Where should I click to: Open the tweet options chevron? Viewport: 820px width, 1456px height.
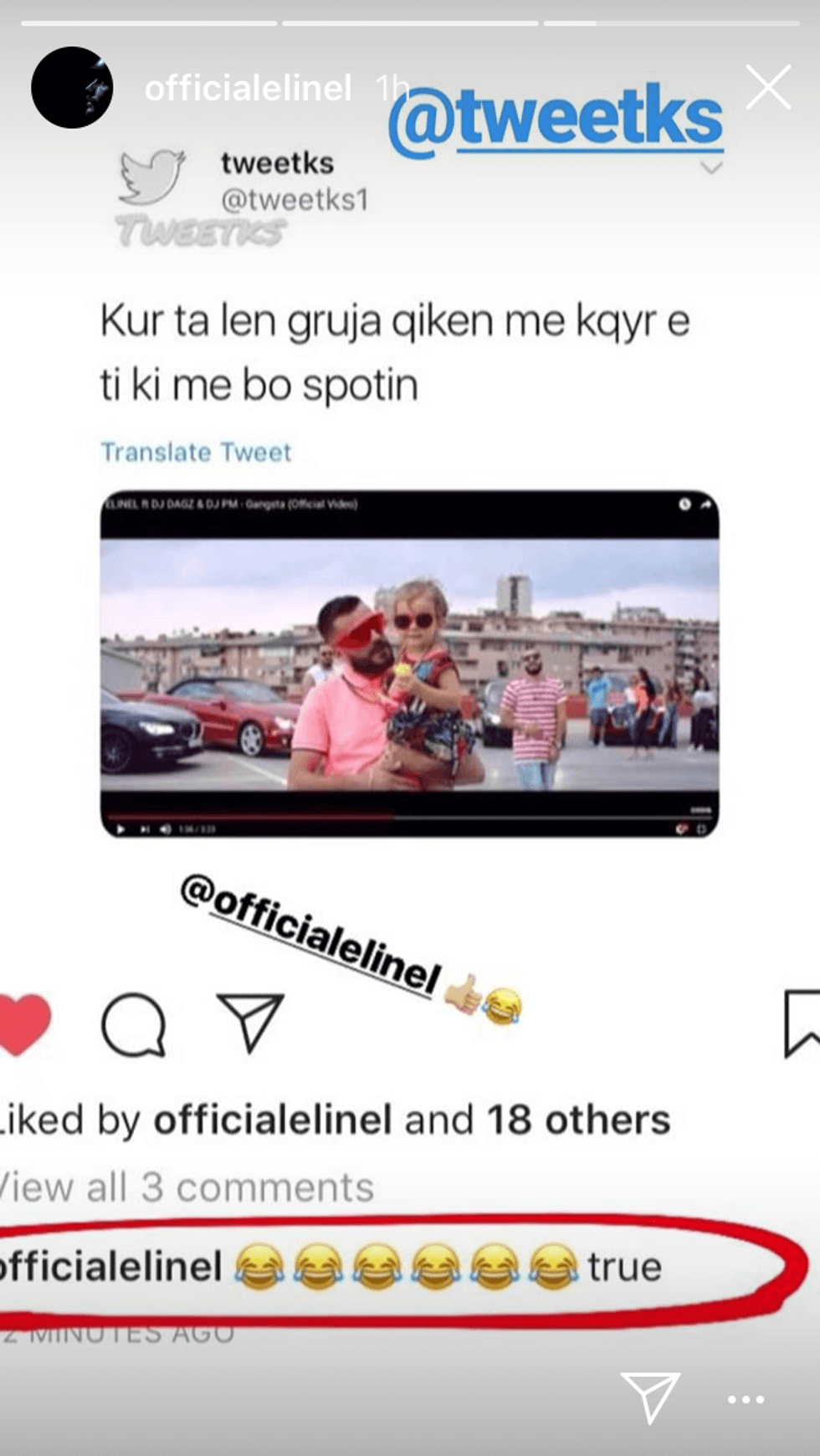point(711,168)
